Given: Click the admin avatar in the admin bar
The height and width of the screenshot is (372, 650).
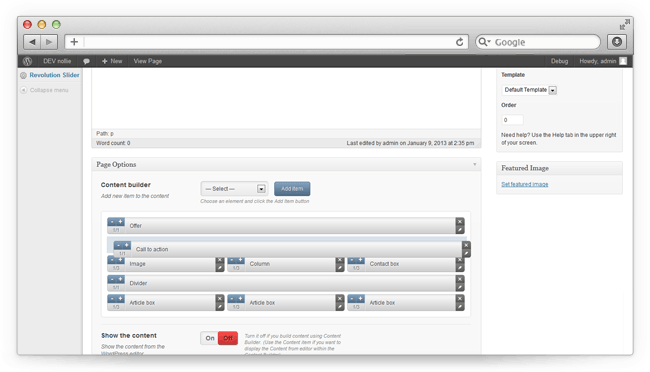Looking at the screenshot, I should click(x=623, y=61).
